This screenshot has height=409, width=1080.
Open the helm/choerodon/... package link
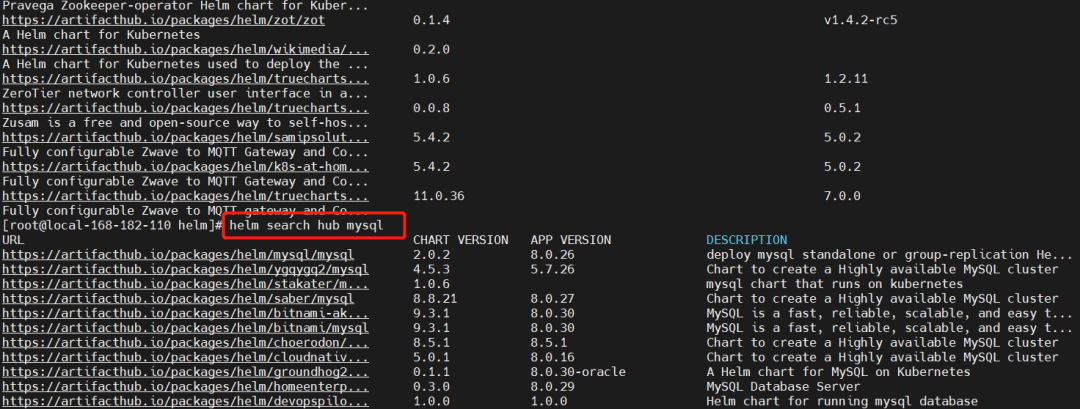185,343
